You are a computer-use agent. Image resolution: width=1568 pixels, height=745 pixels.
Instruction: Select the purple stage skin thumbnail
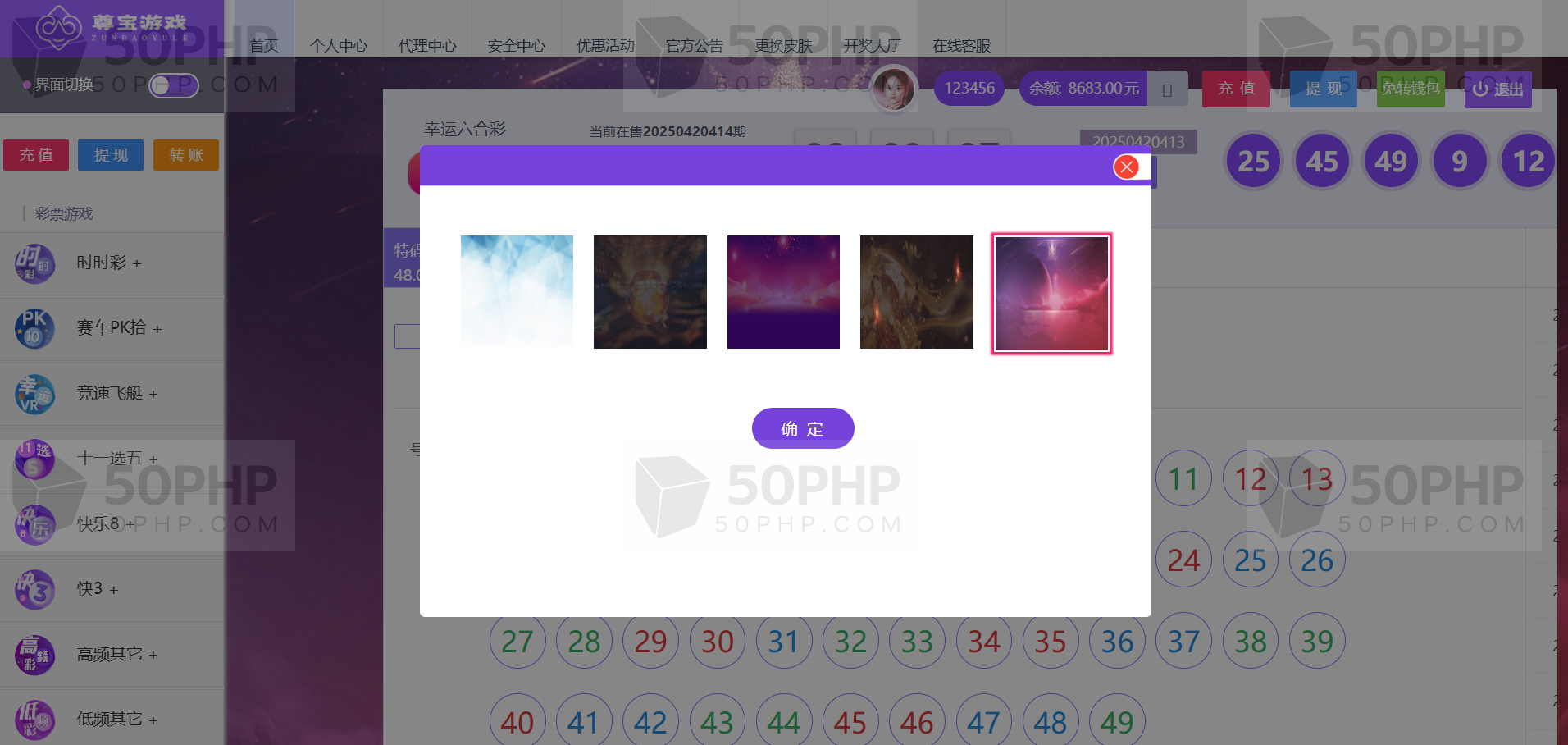pyautogui.click(x=783, y=292)
